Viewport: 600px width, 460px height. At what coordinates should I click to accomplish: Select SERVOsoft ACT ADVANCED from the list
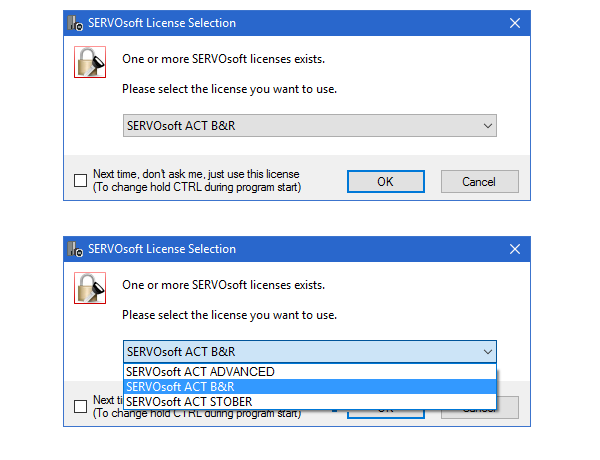click(x=200, y=372)
